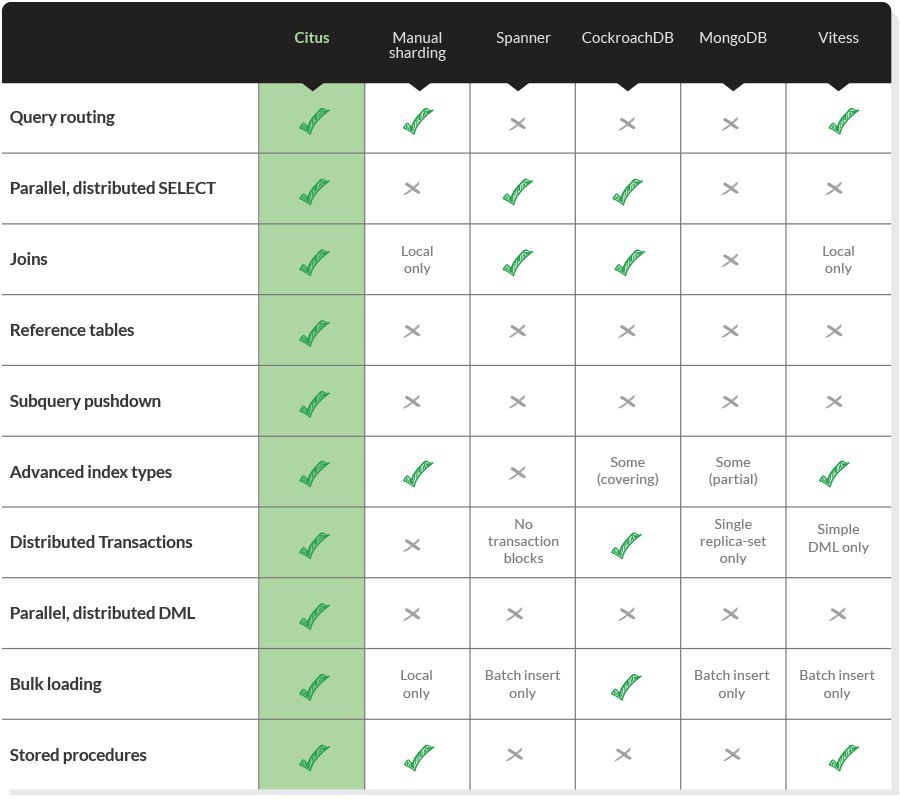
Task: Click the Vitess column header
Action: click(838, 38)
